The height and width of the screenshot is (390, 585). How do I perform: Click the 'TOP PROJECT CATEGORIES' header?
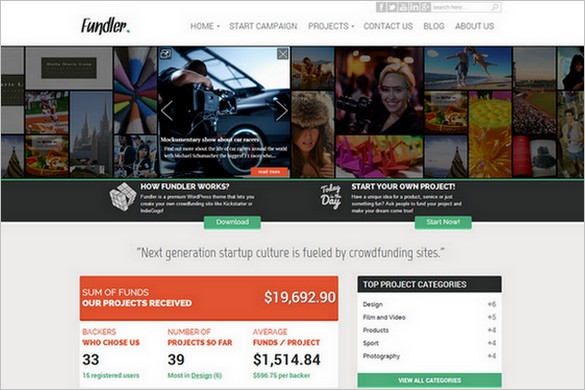click(429, 284)
